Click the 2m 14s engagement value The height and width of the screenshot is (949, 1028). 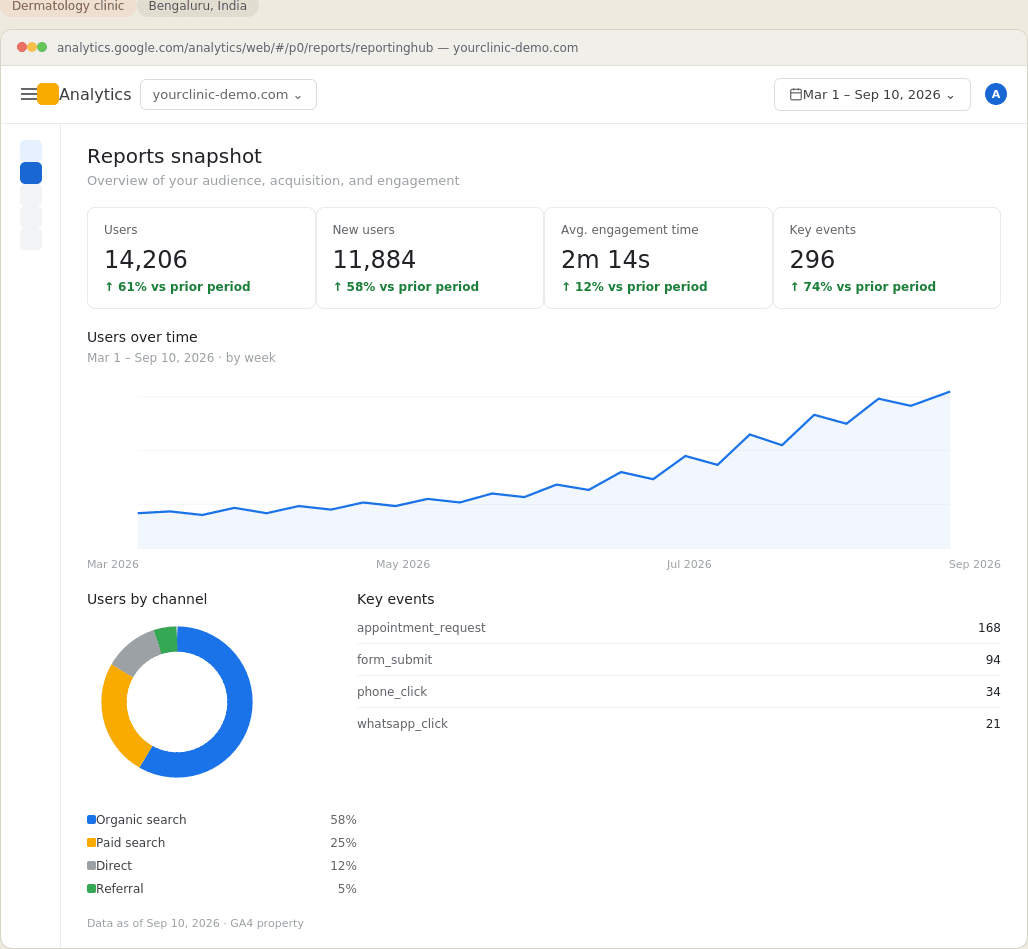(x=605, y=260)
